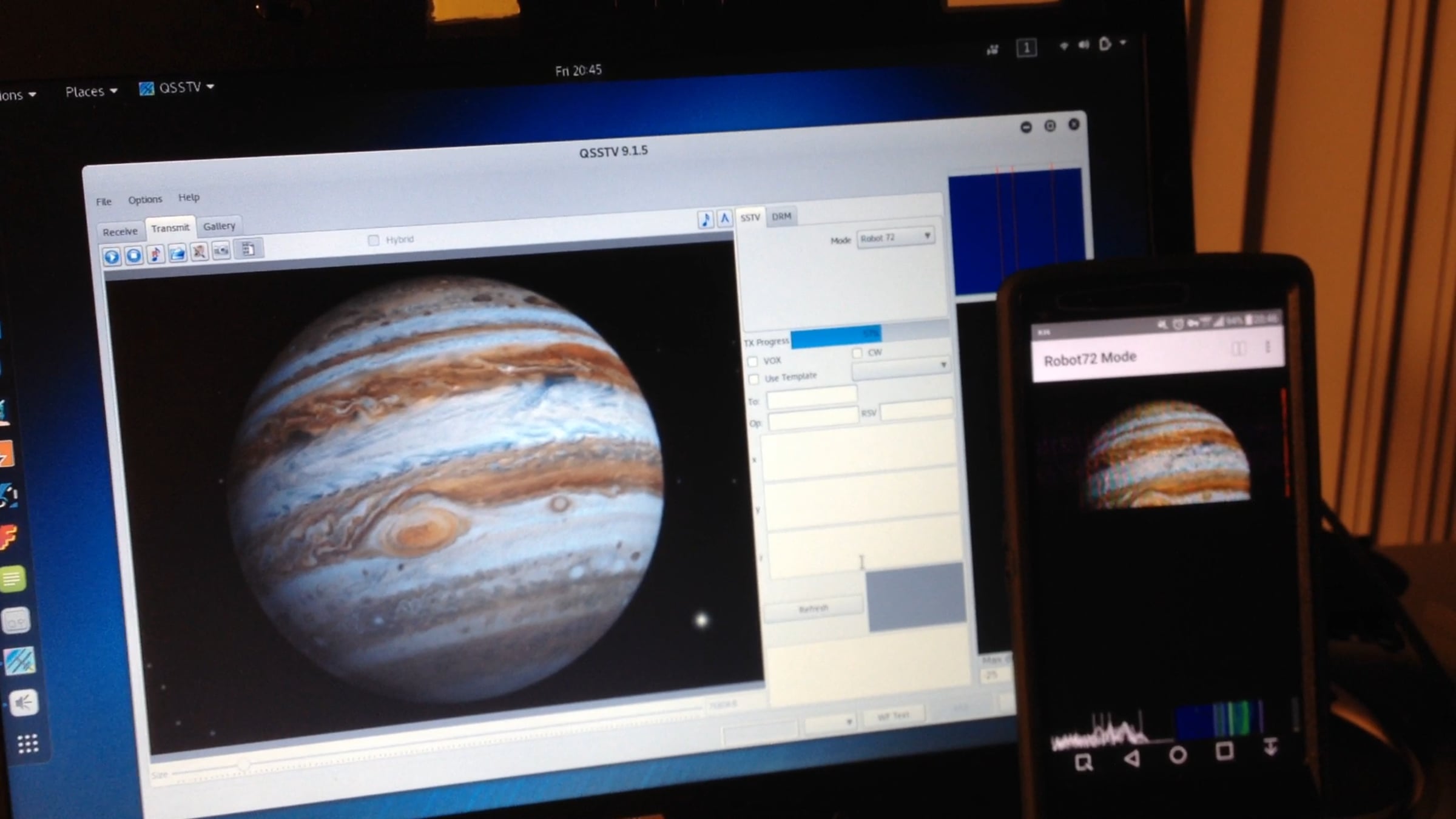
Task: Click the RSV input field
Action: pos(917,409)
